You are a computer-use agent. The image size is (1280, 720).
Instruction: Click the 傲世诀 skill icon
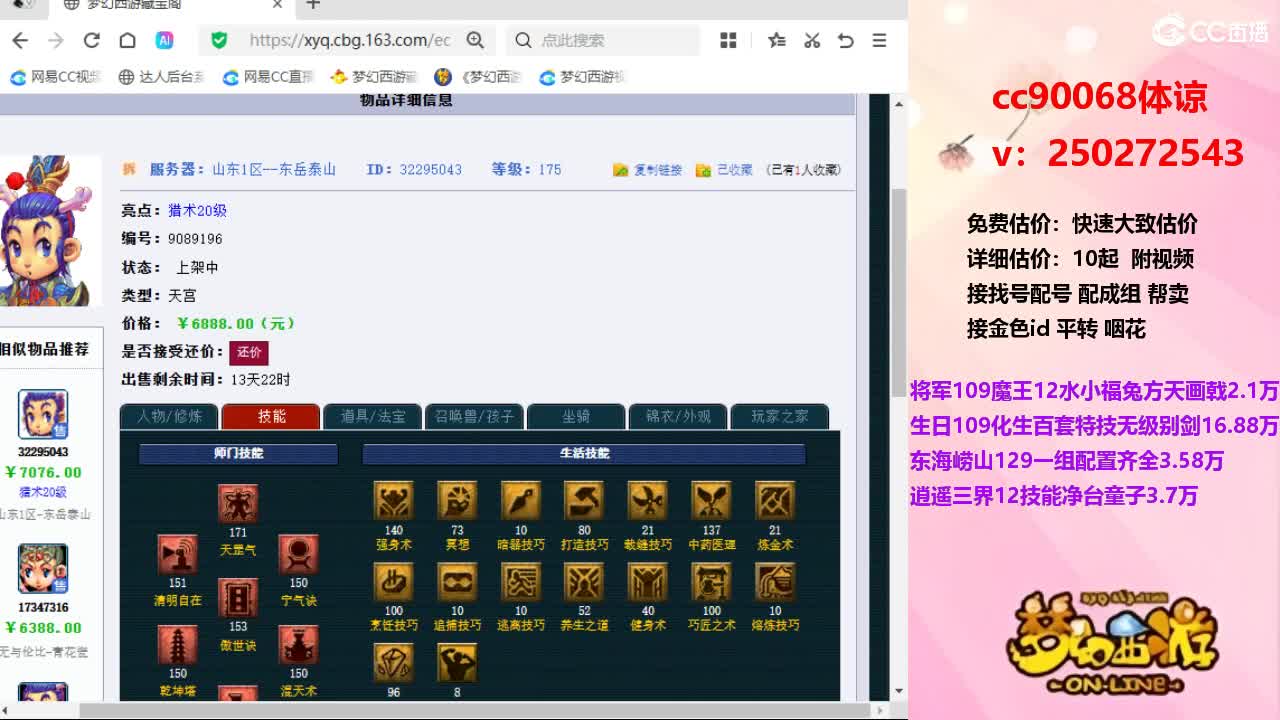point(238,598)
